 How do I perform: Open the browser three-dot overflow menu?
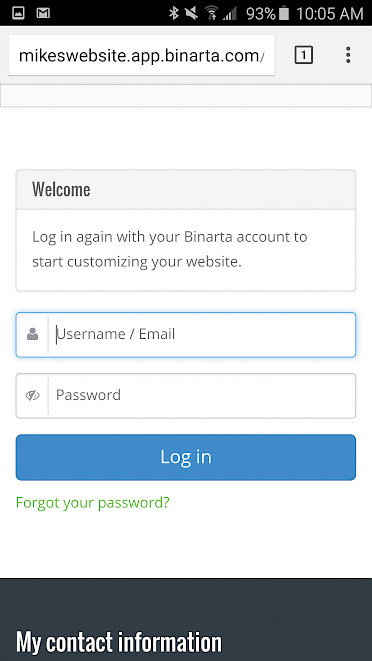[348, 55]
